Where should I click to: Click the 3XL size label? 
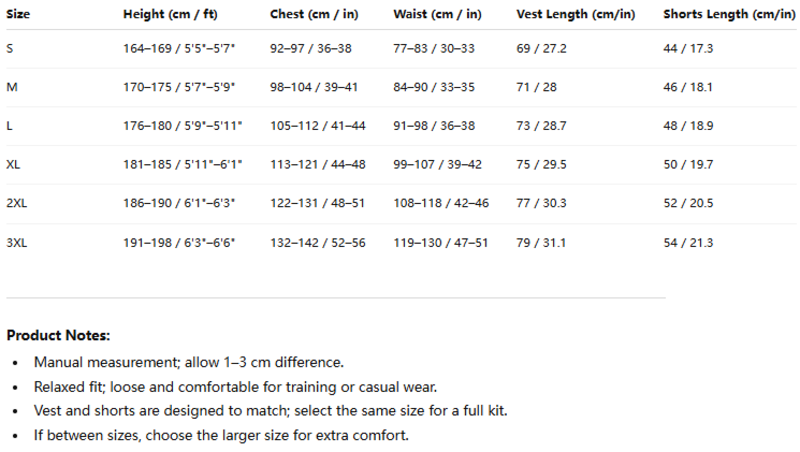[16, 243]
